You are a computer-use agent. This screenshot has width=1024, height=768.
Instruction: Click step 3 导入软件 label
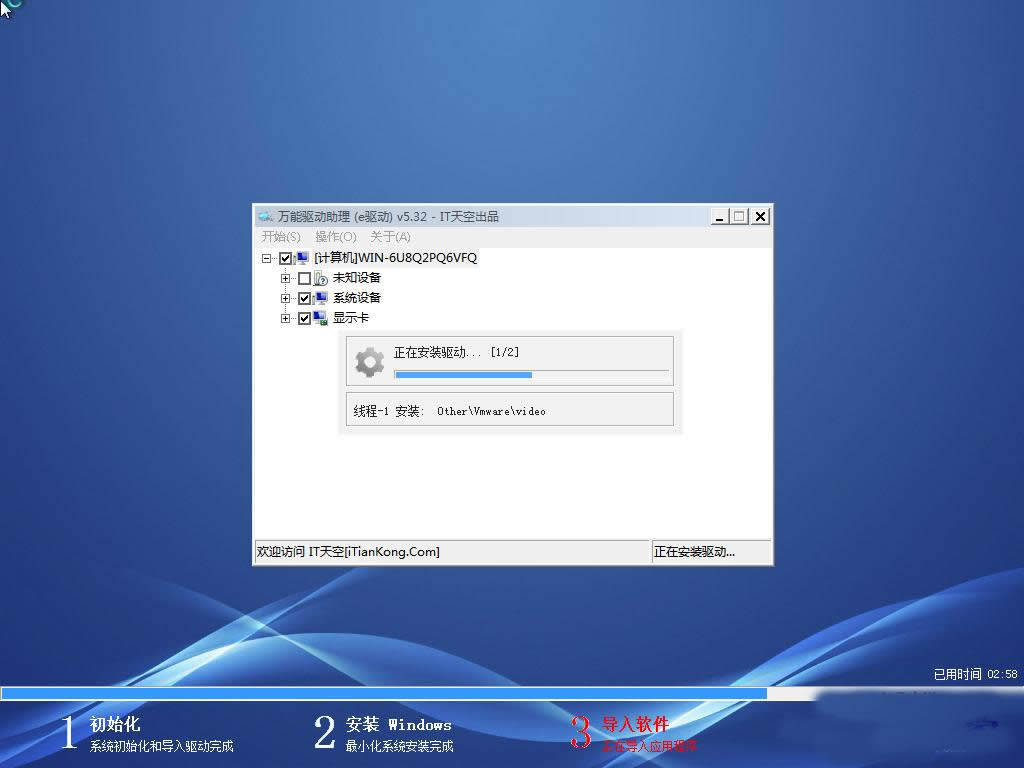[x=635, y=724]
